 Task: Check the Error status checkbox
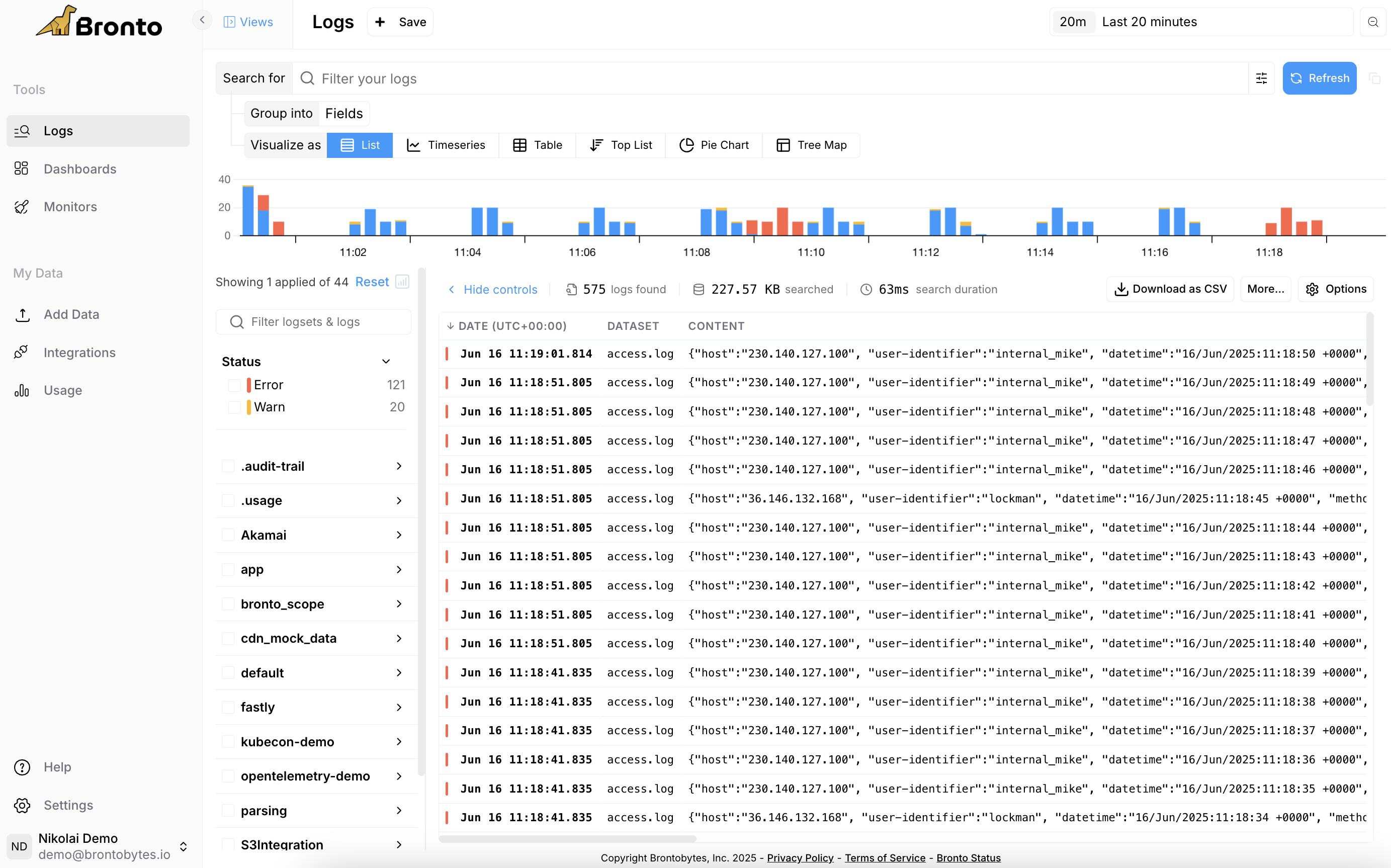[235, 385]
